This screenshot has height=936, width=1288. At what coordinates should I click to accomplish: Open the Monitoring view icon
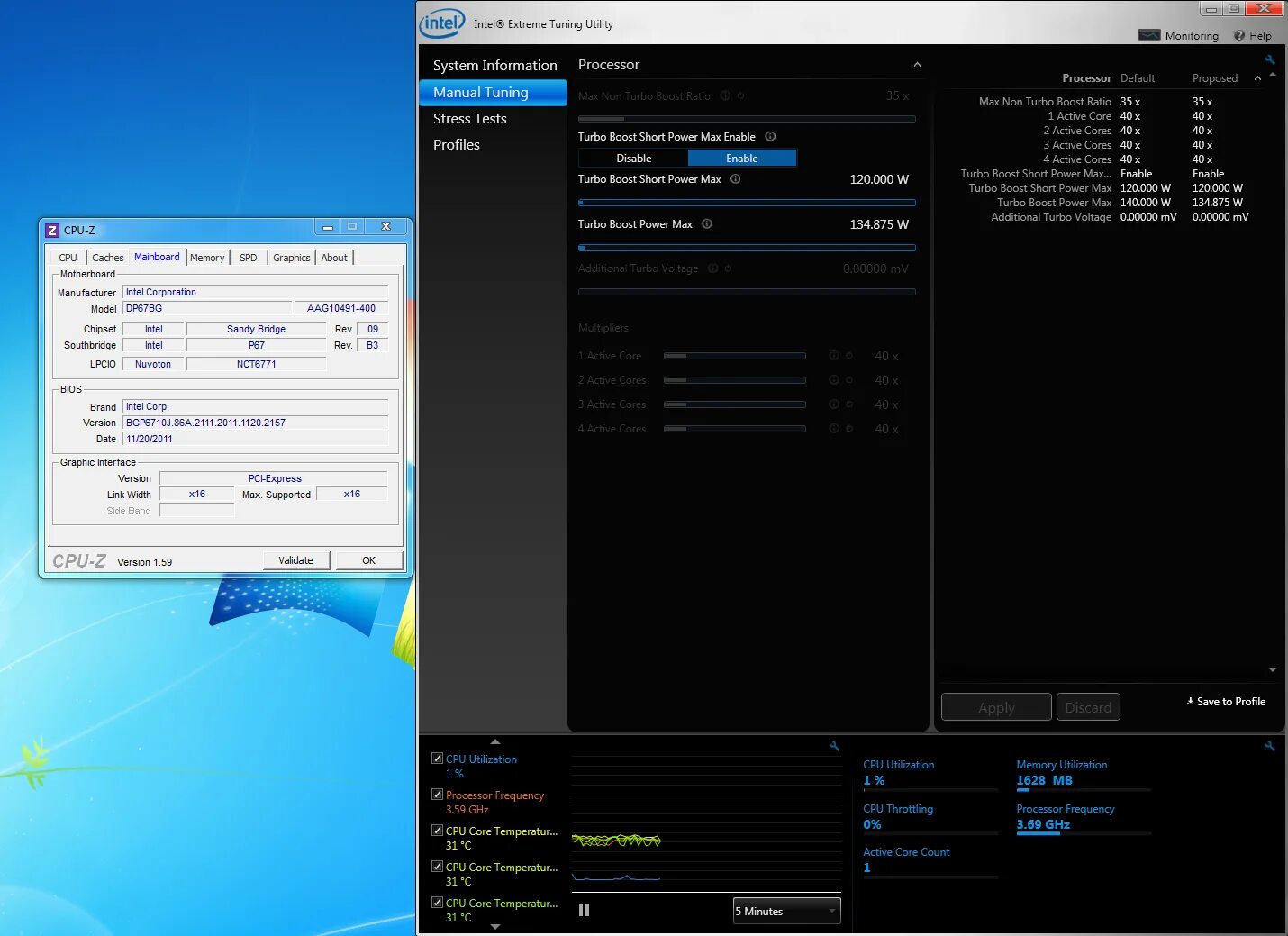(1148, 35)
